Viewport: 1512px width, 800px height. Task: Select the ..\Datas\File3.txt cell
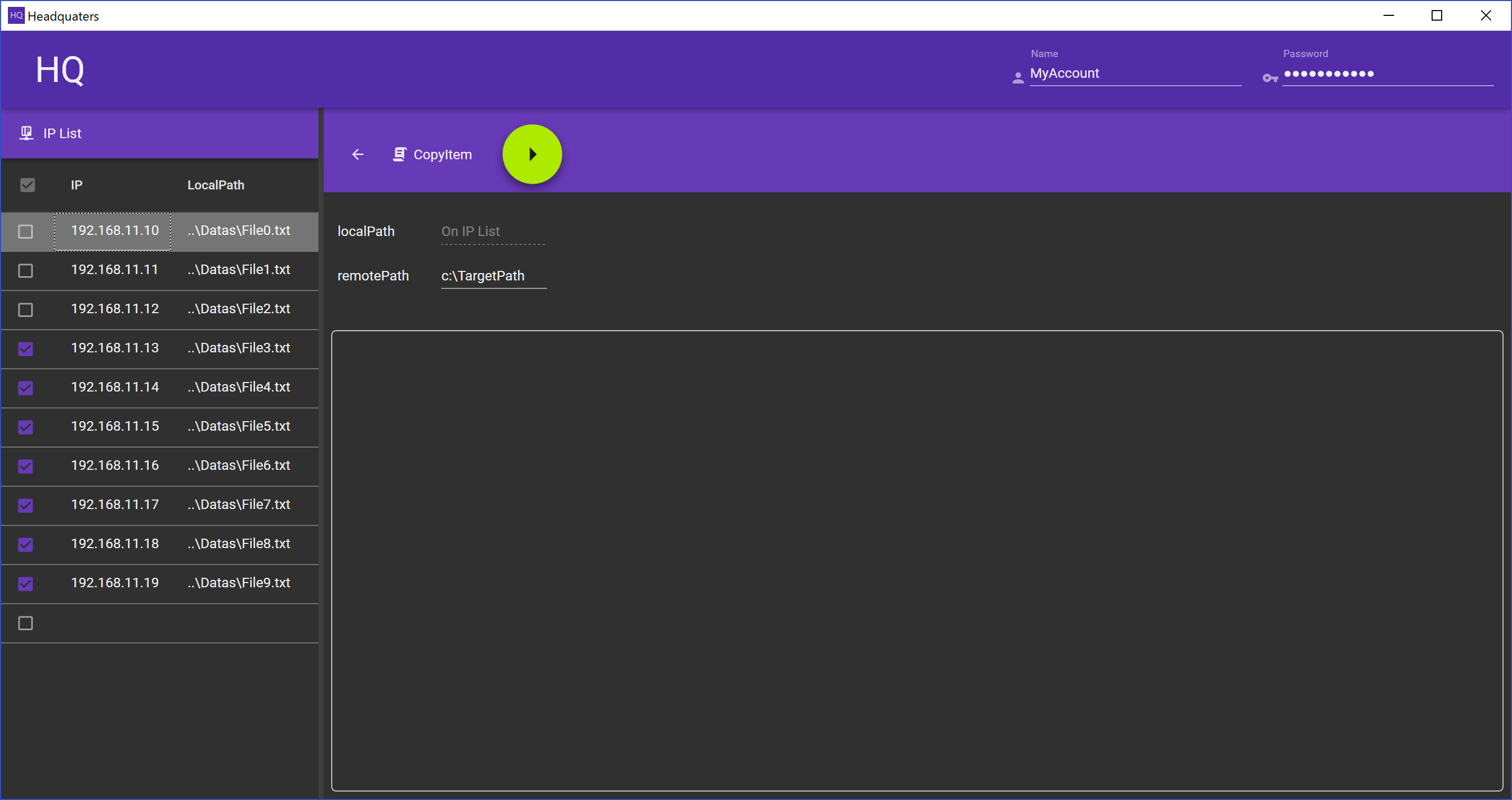coord(239,348)
